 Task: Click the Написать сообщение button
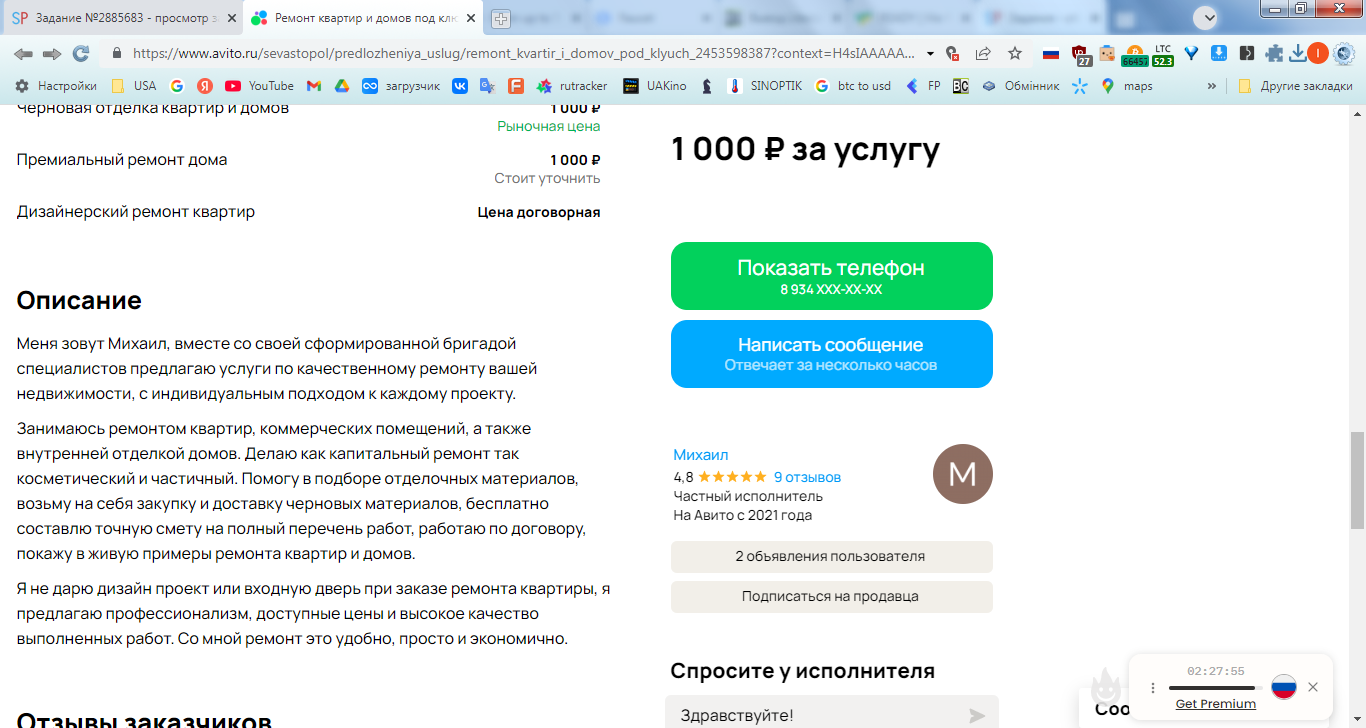(x=832, y=354)
